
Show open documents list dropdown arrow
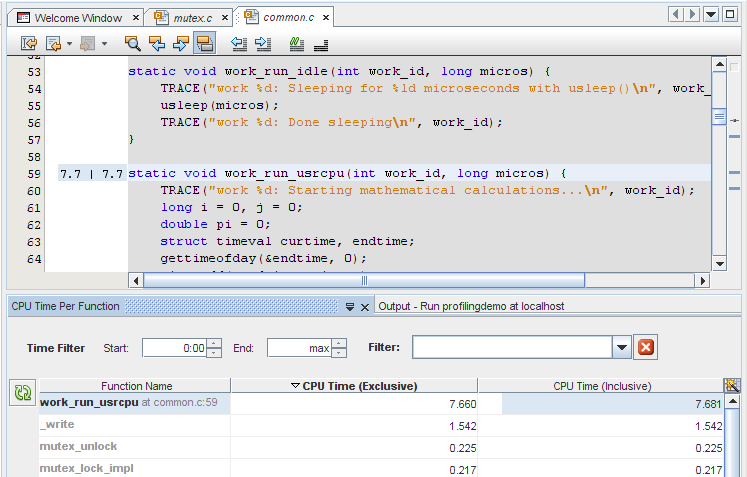pos(711,14)
